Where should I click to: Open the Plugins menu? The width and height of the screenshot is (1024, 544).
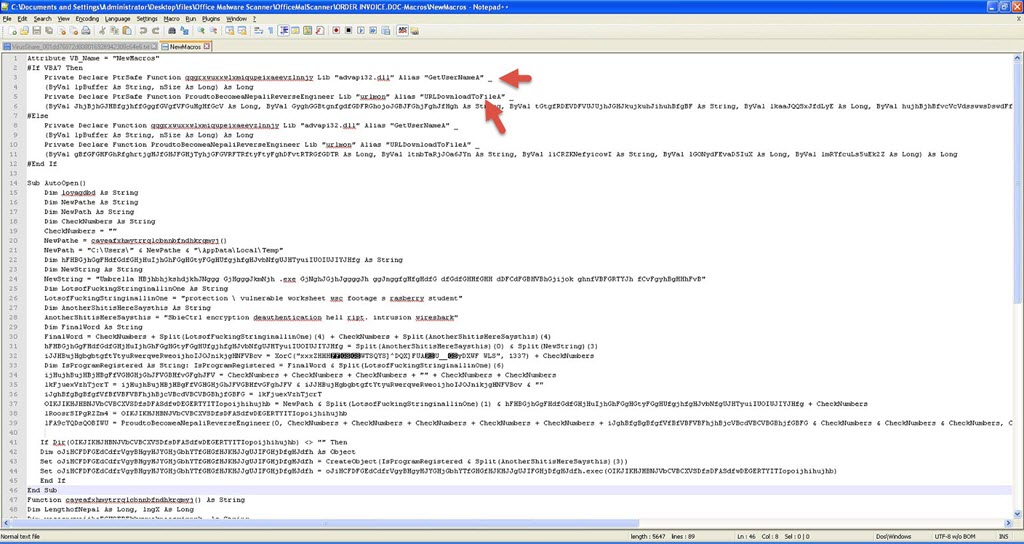coord(211,19)
